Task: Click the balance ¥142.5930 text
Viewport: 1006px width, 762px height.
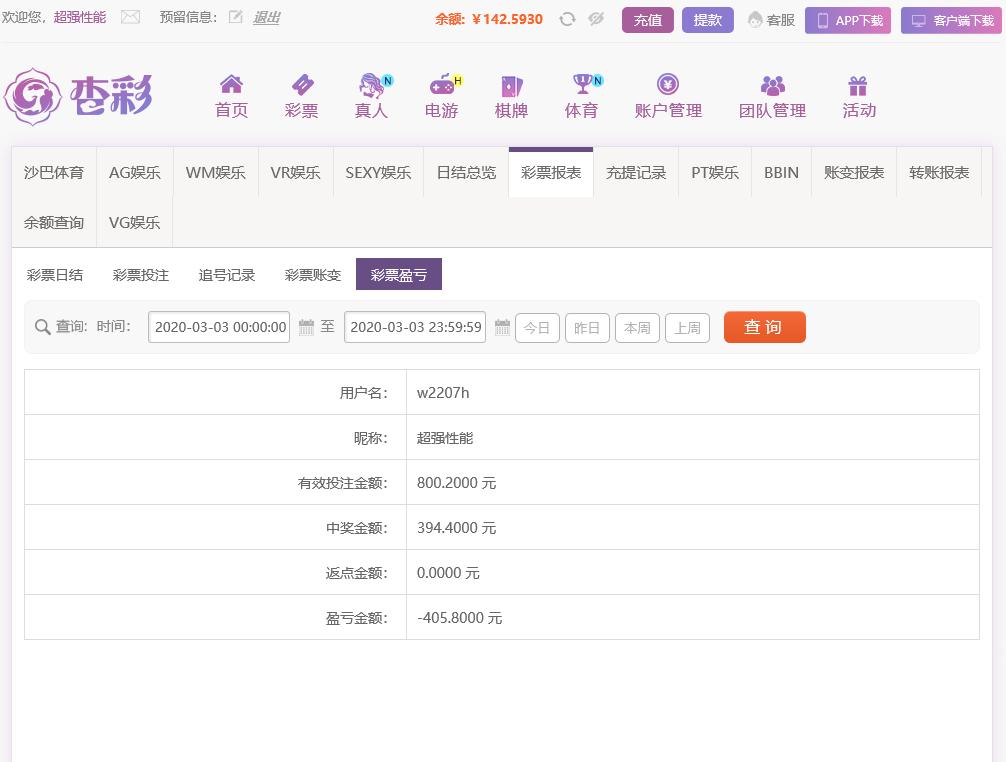Action: pyautogui.click(x=507, y=19)
